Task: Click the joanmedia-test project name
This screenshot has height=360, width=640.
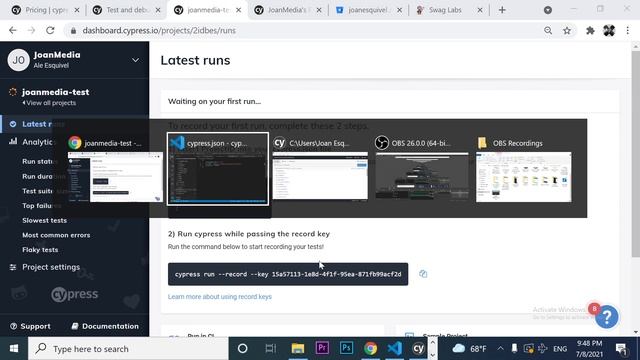Action: [x=56, y=92]
